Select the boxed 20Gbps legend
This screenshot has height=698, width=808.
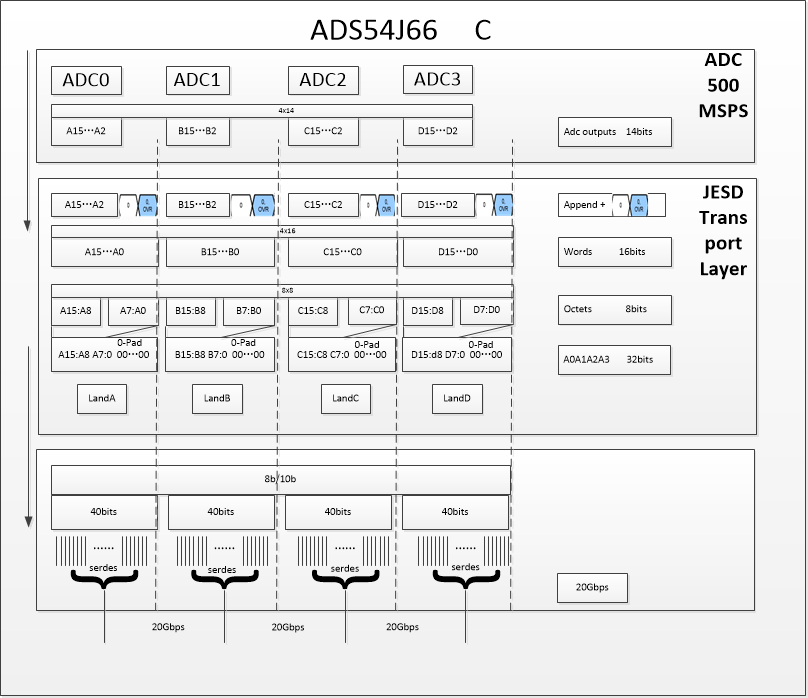[593, 588]
